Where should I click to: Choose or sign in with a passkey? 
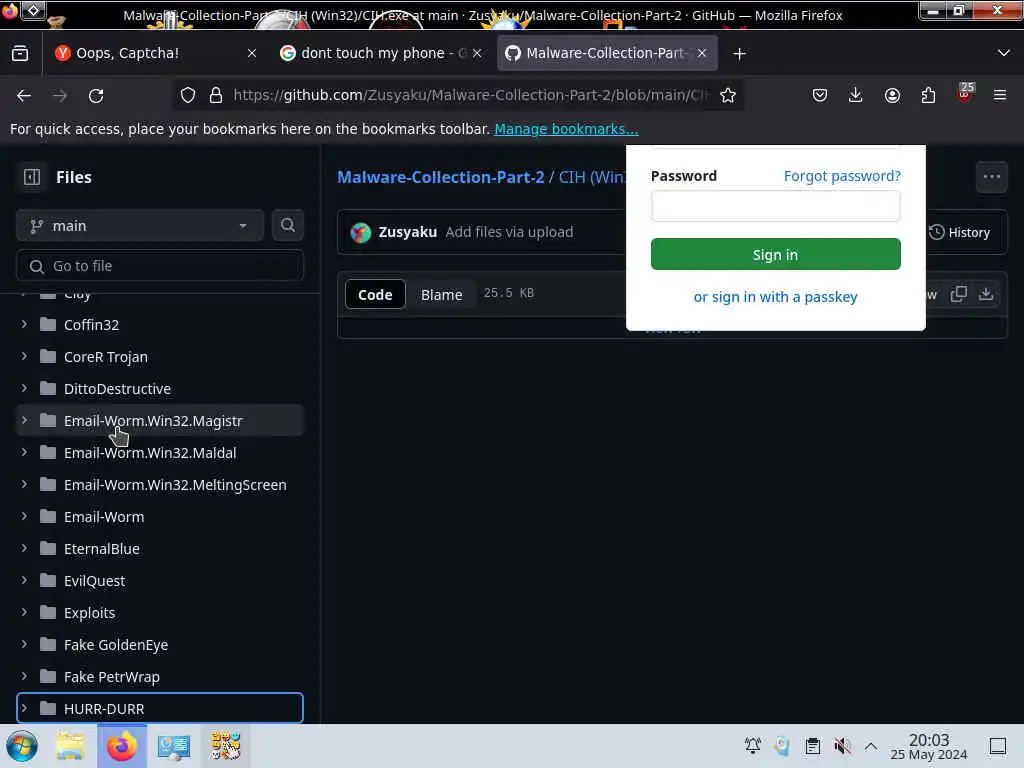(x=775, y=296)
